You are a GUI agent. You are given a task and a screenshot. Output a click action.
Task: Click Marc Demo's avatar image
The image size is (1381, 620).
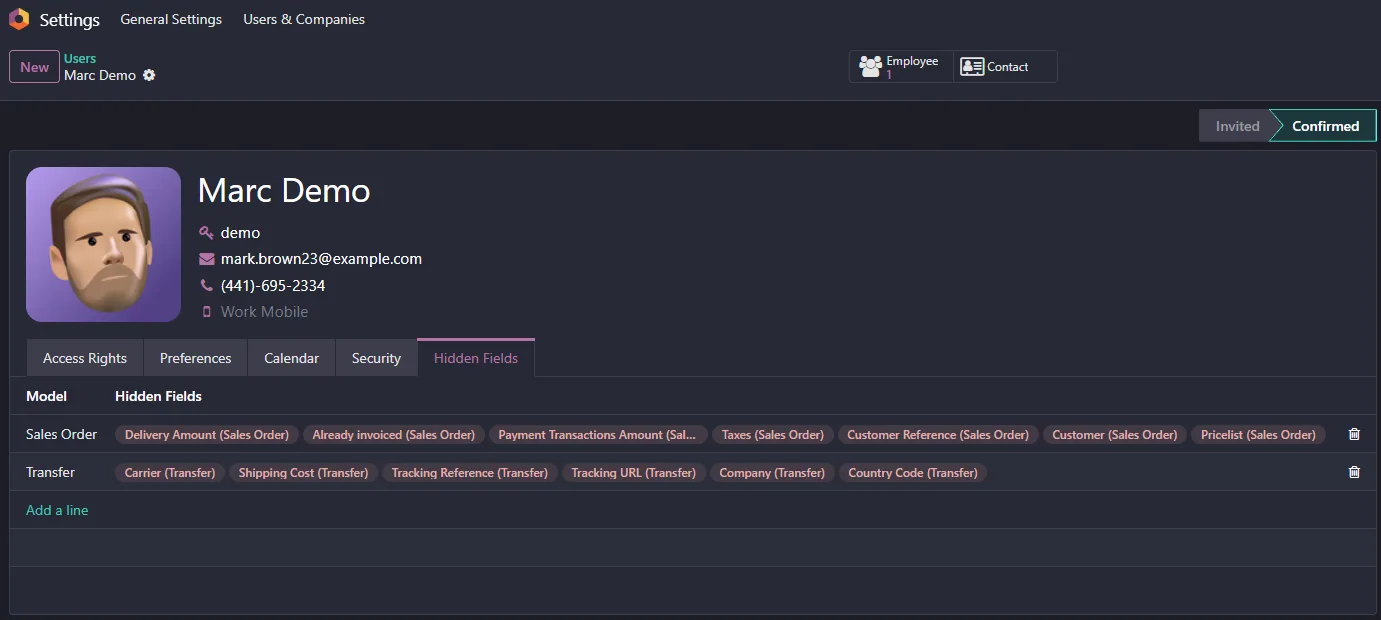103,245
